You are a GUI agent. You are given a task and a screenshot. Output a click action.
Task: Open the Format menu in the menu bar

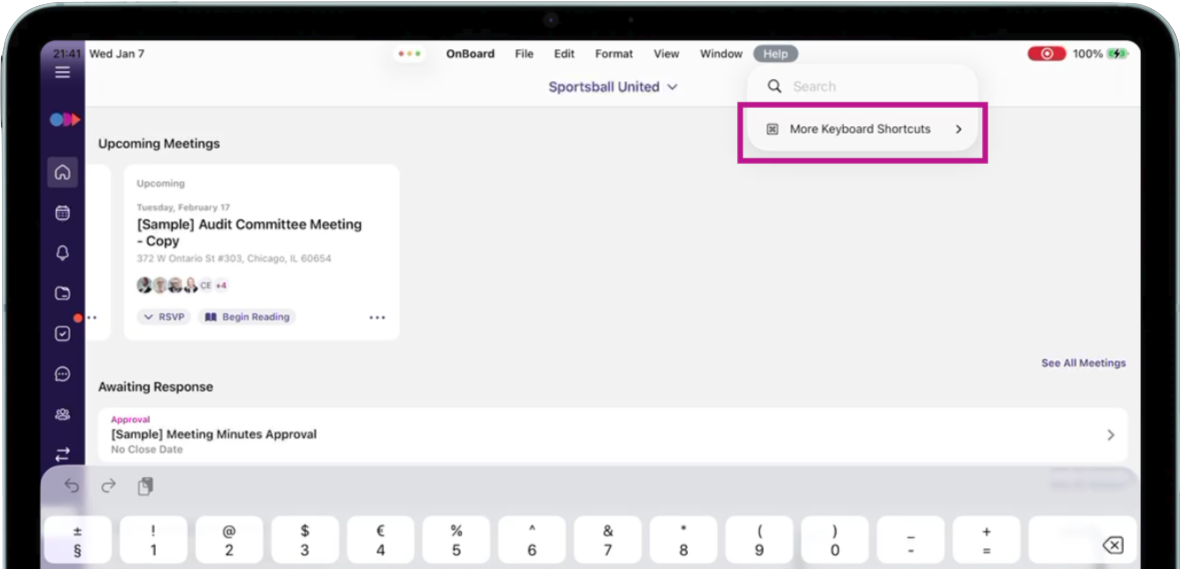pos(614,54)
